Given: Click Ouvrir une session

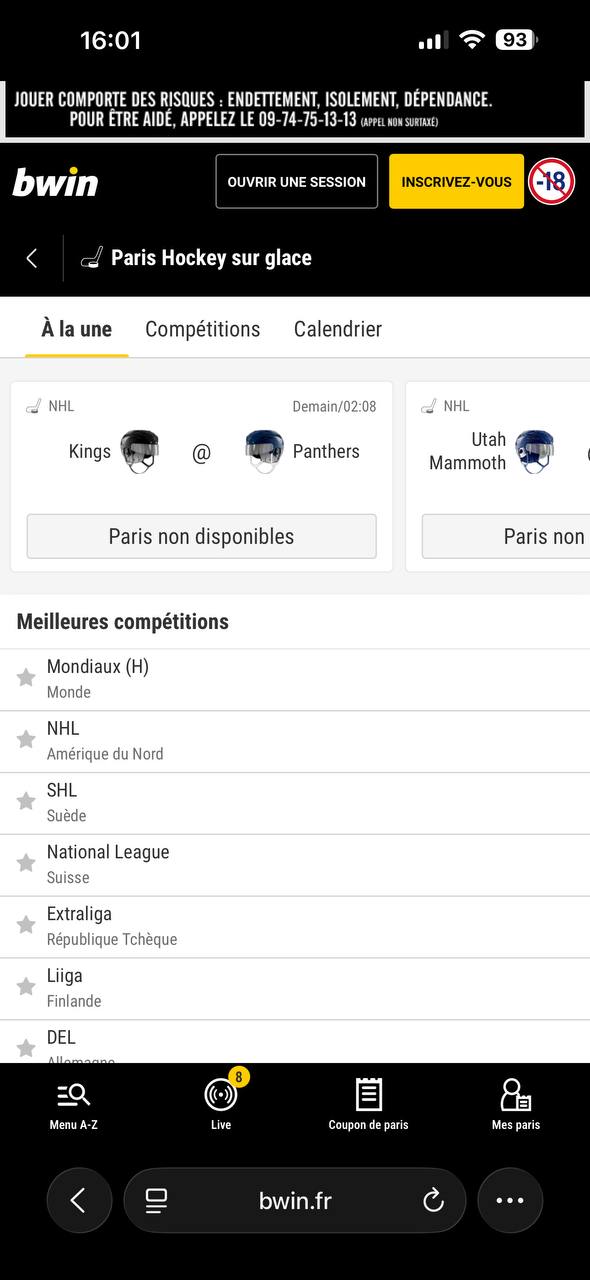Looking at the screenshot, I should click(x=296, y=181).
